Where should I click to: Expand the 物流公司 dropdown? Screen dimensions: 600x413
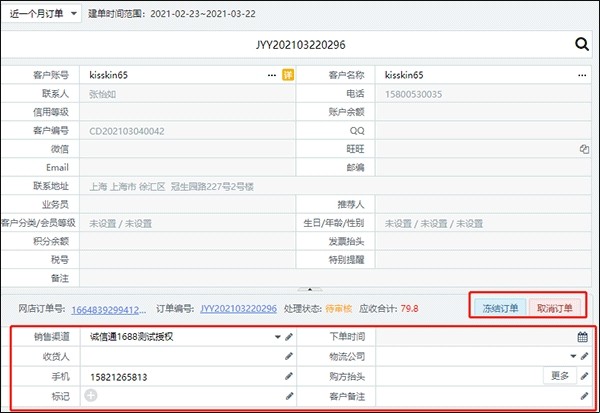point(573,357)
